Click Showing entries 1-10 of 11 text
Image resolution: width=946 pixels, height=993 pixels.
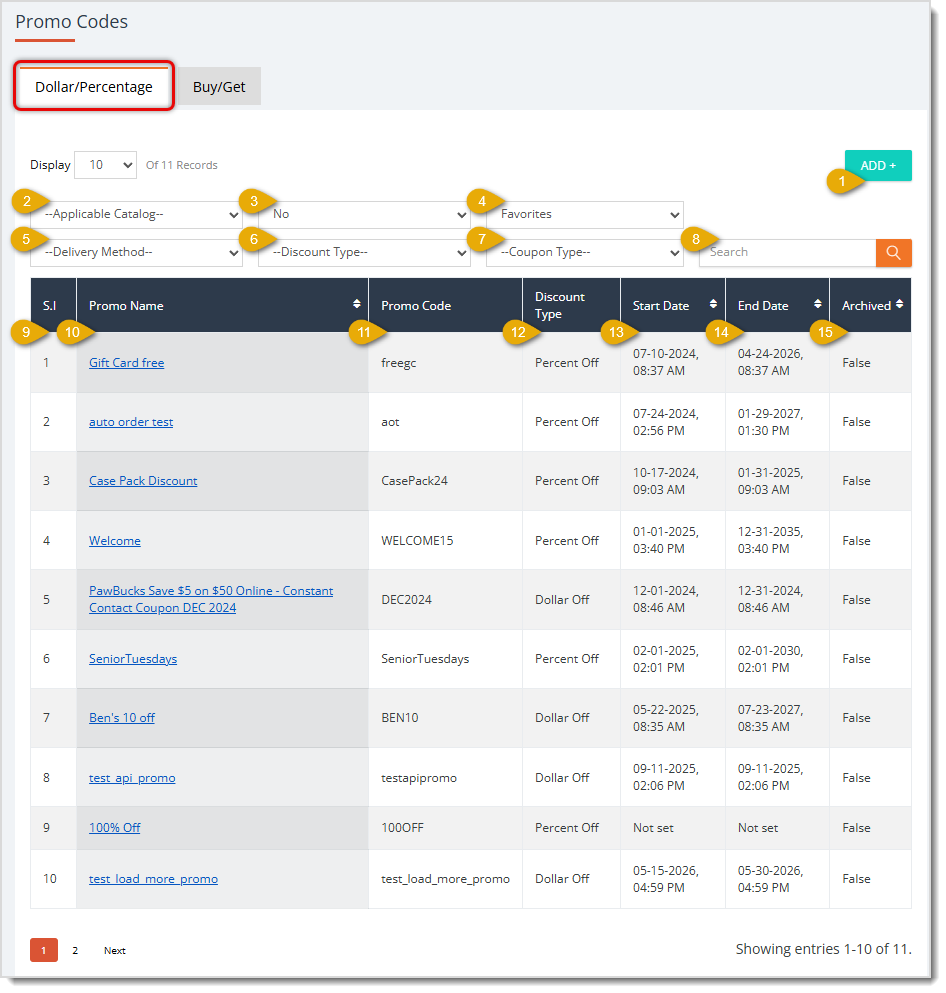click(x=823, y=949)
